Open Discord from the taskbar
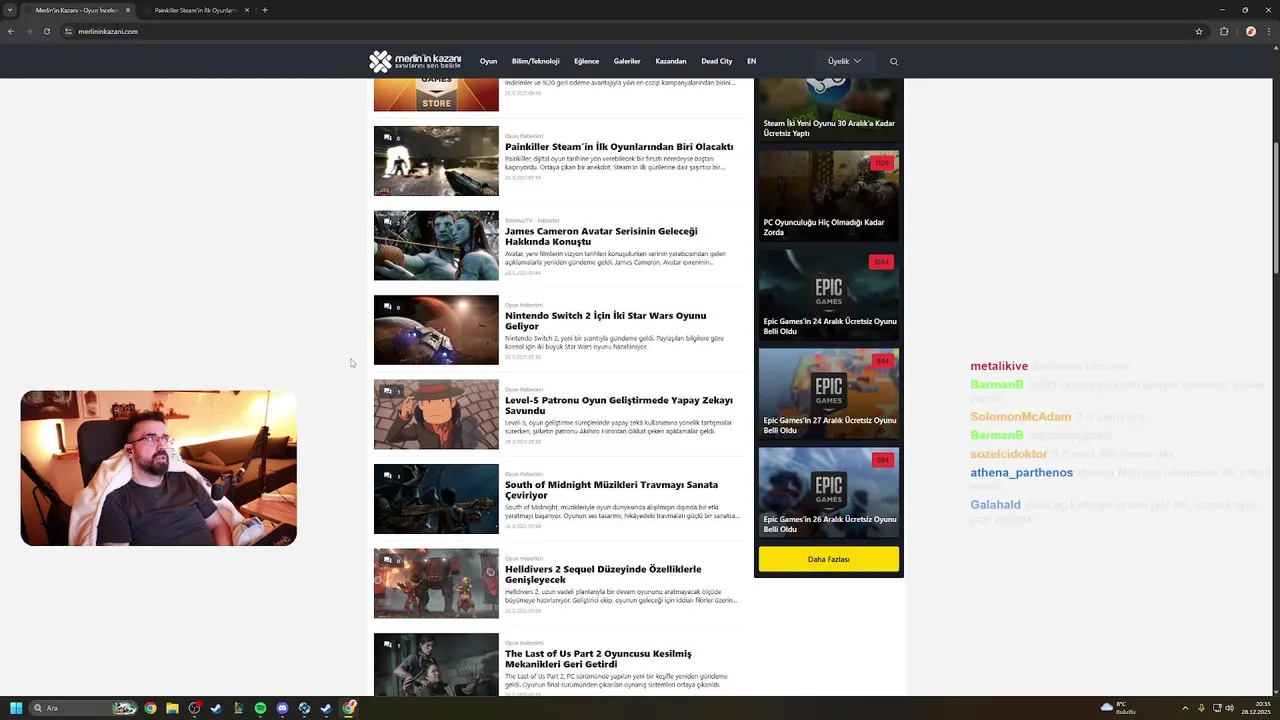 [x=282, y=708]
